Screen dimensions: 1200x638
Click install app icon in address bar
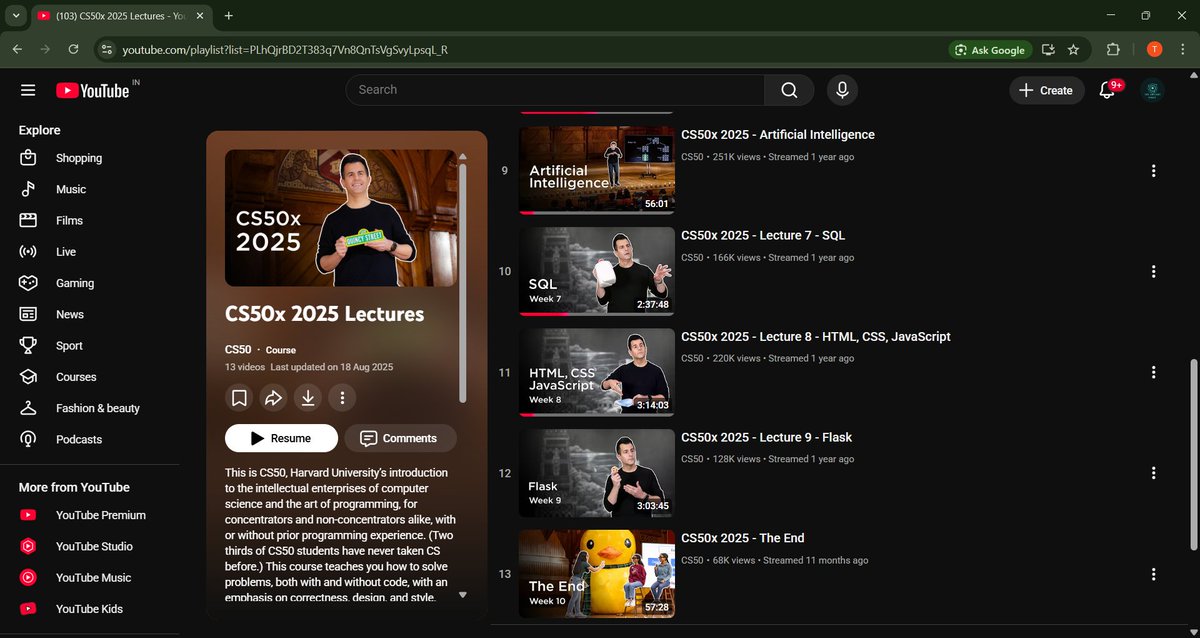(1047, 50)
